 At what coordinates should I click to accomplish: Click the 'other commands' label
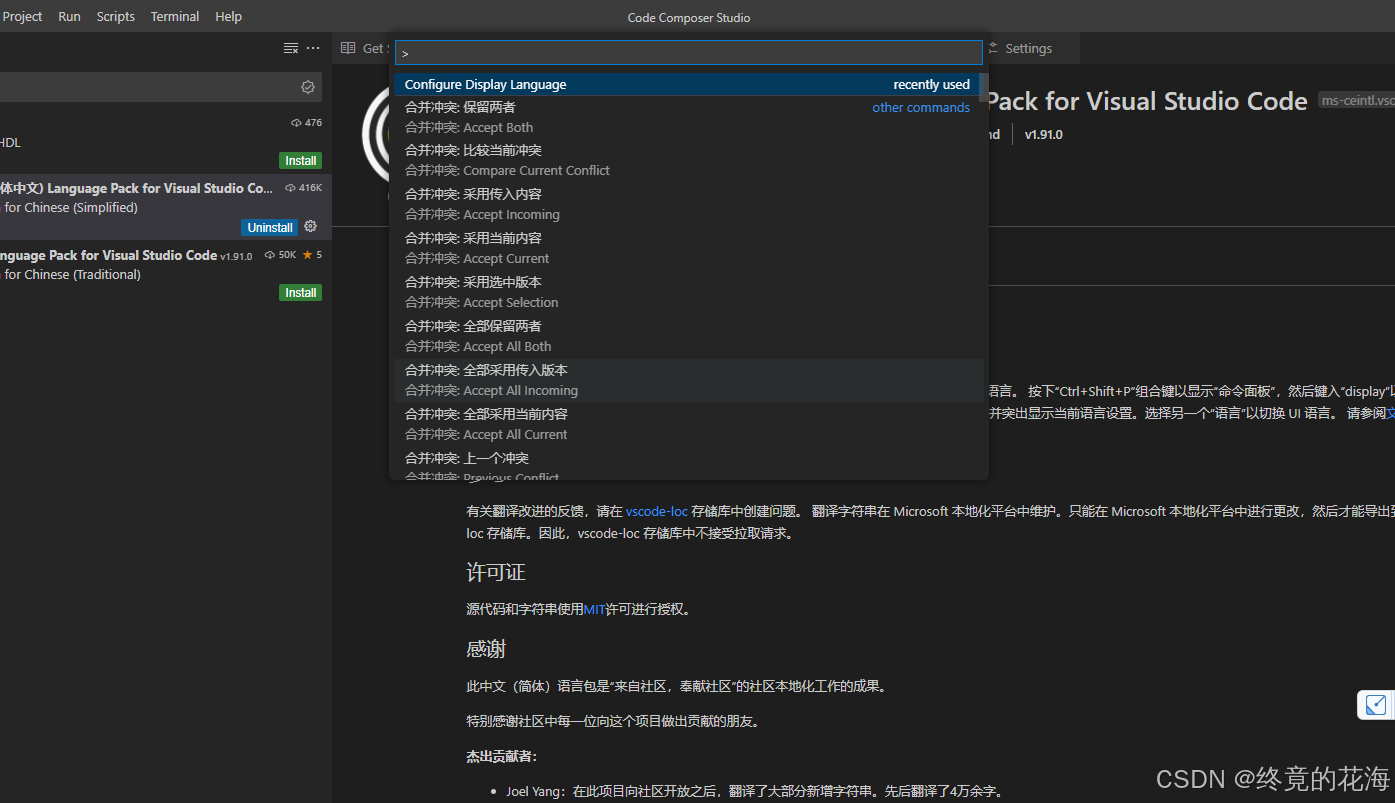921,107
